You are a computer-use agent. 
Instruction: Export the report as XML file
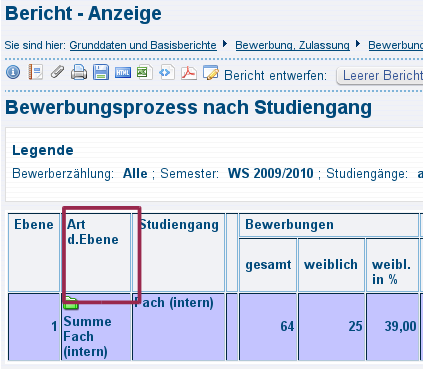(x=166, y=72)
